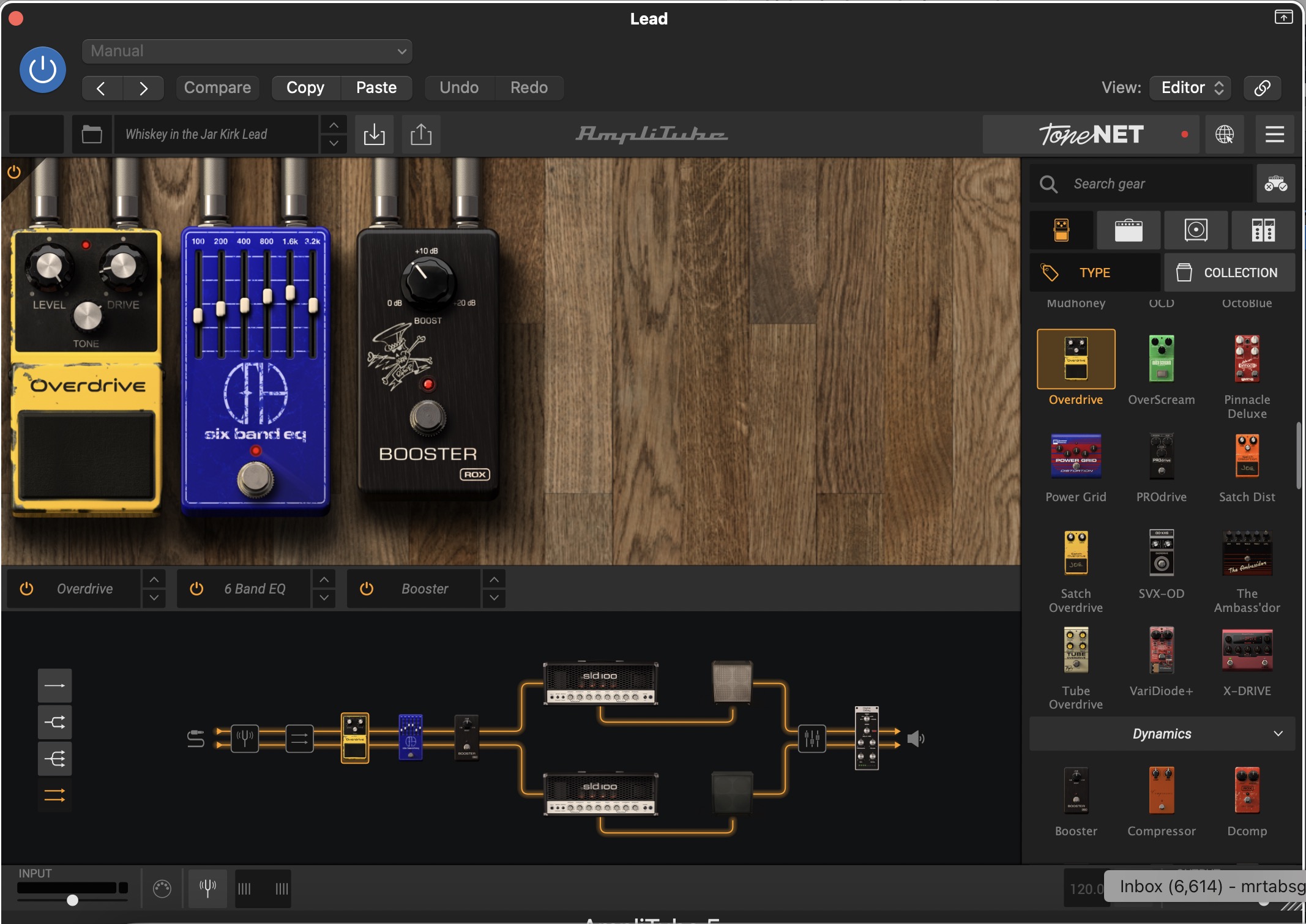Toggle 6 Band EQ slot power button
Viewport: 1306px width, 924px height.
[196, 589]
